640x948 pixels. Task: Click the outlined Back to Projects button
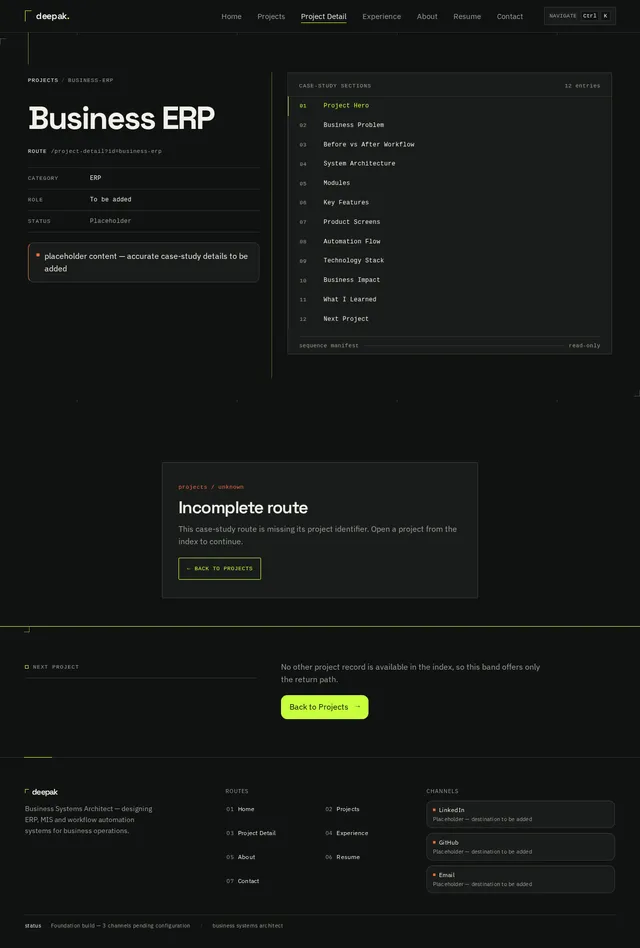point(219,568)
